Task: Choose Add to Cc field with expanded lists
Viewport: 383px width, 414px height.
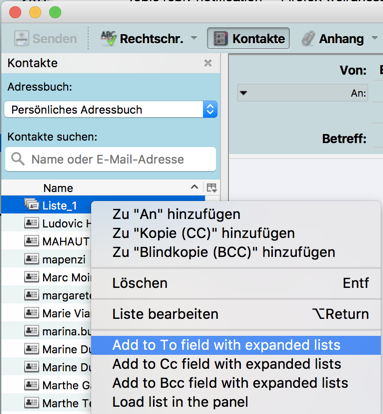Action: tap(236, 364)
